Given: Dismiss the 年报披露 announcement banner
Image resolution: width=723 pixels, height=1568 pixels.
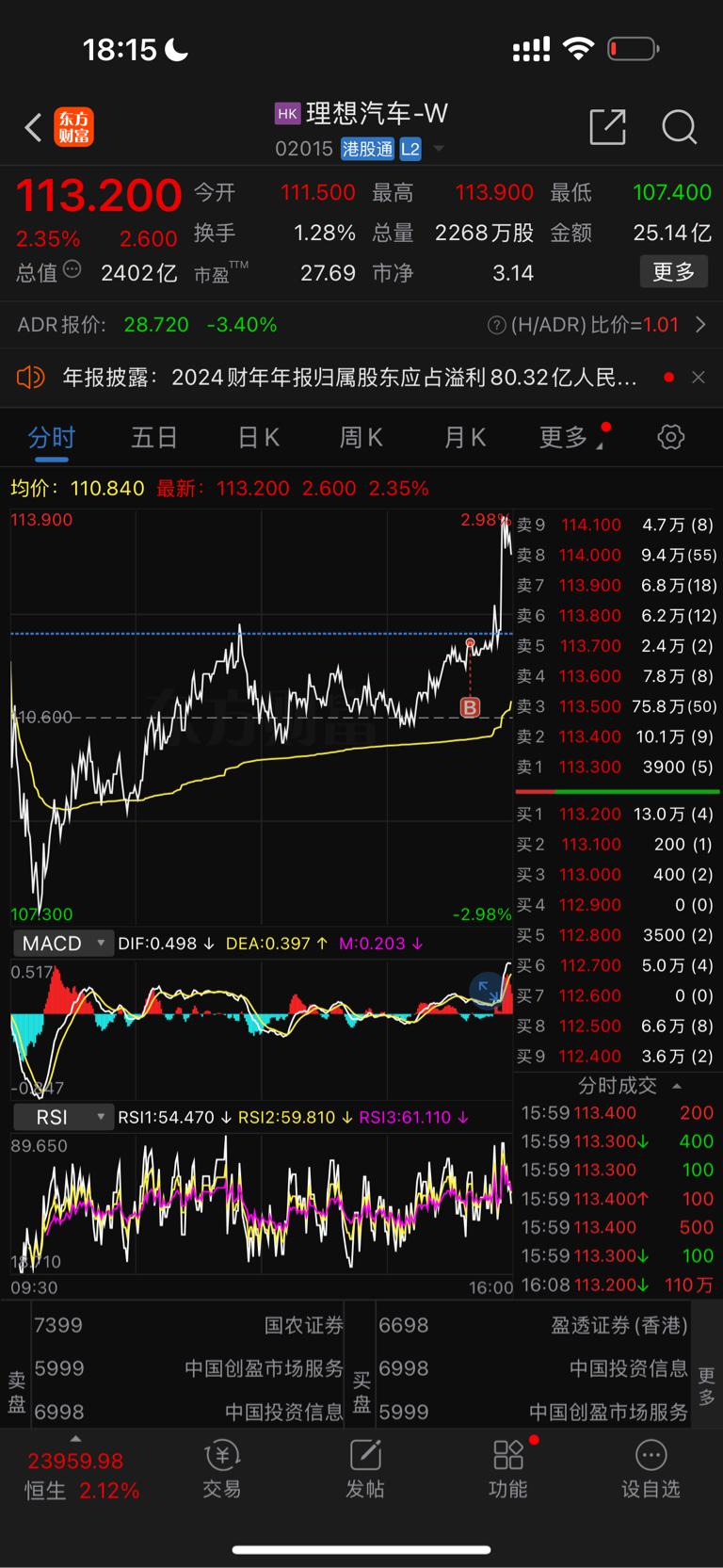Looking at the screenshot, I should (x=698, y=378).
